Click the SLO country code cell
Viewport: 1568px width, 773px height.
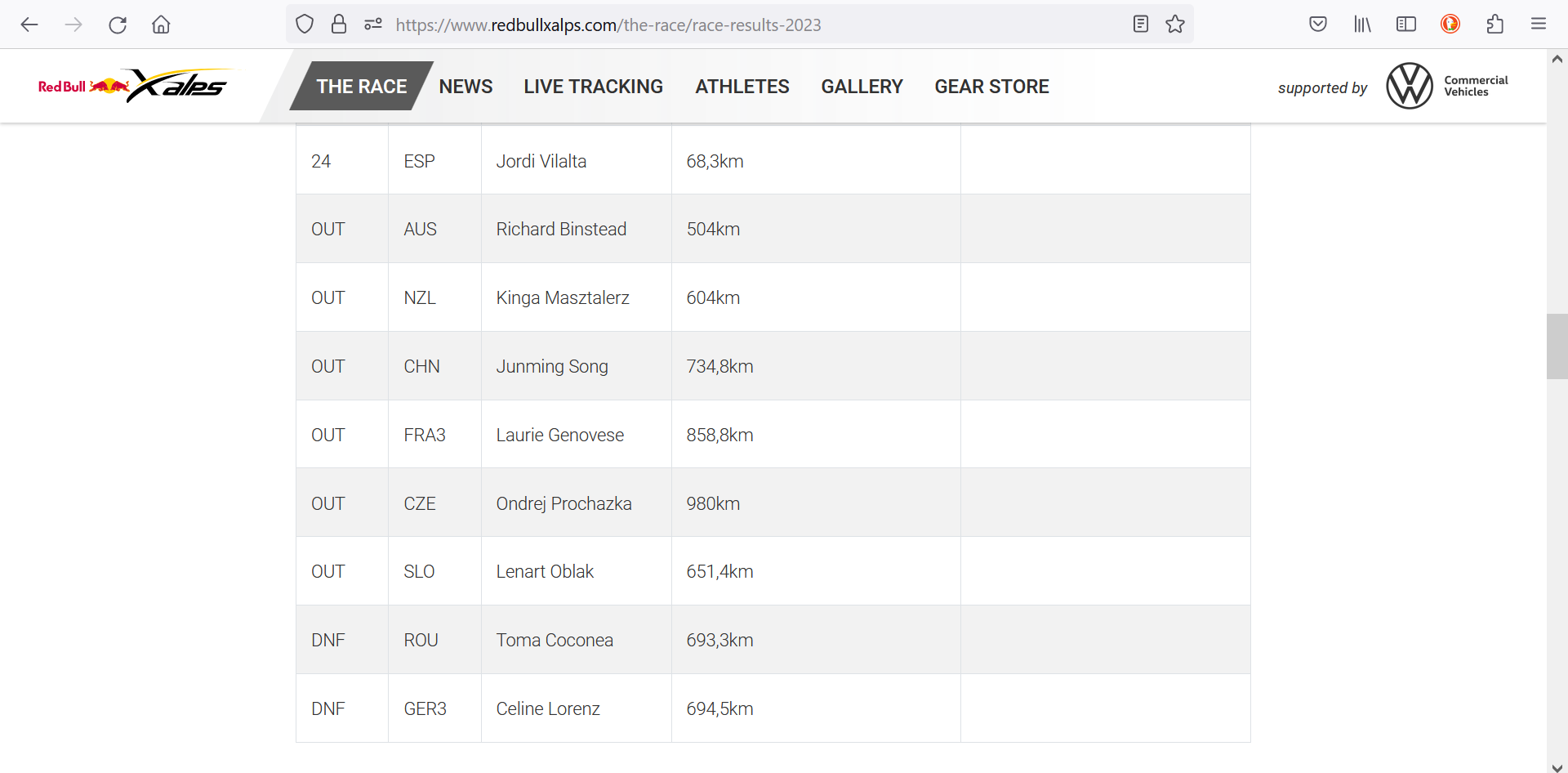[434, 571]
